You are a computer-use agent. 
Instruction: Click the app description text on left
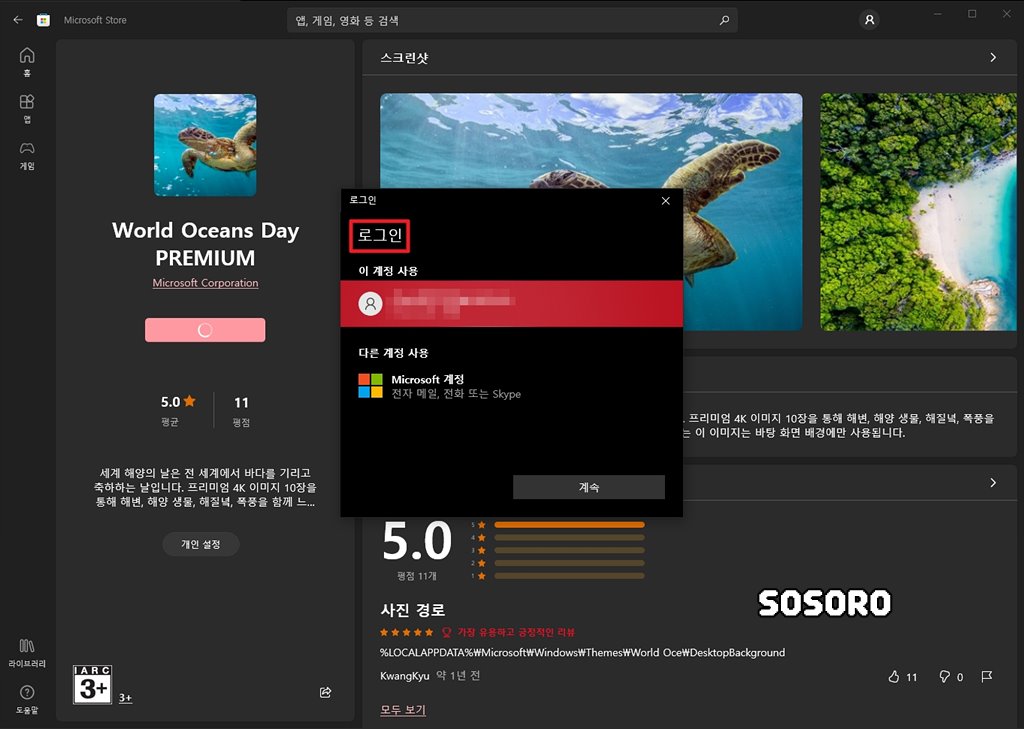pos(205,487)
